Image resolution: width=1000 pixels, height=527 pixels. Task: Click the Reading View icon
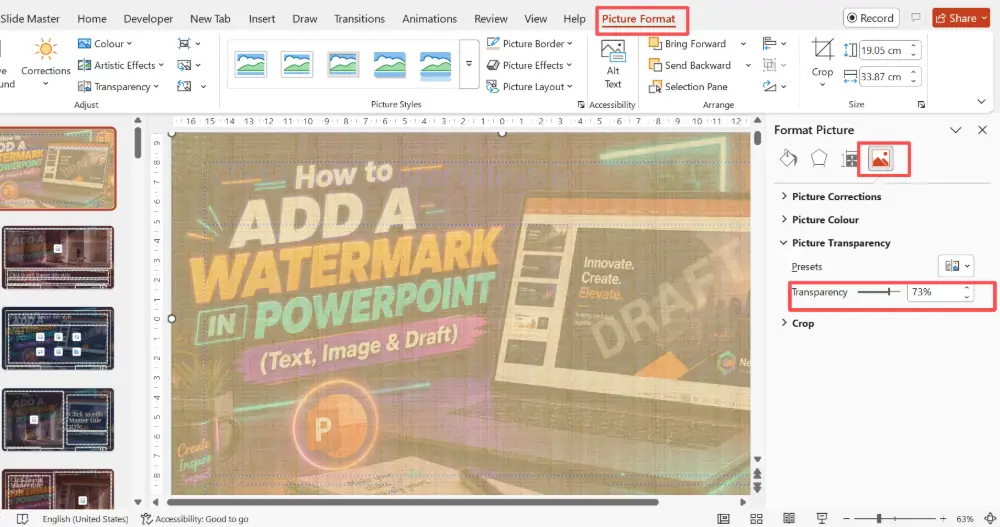point(789,519)
